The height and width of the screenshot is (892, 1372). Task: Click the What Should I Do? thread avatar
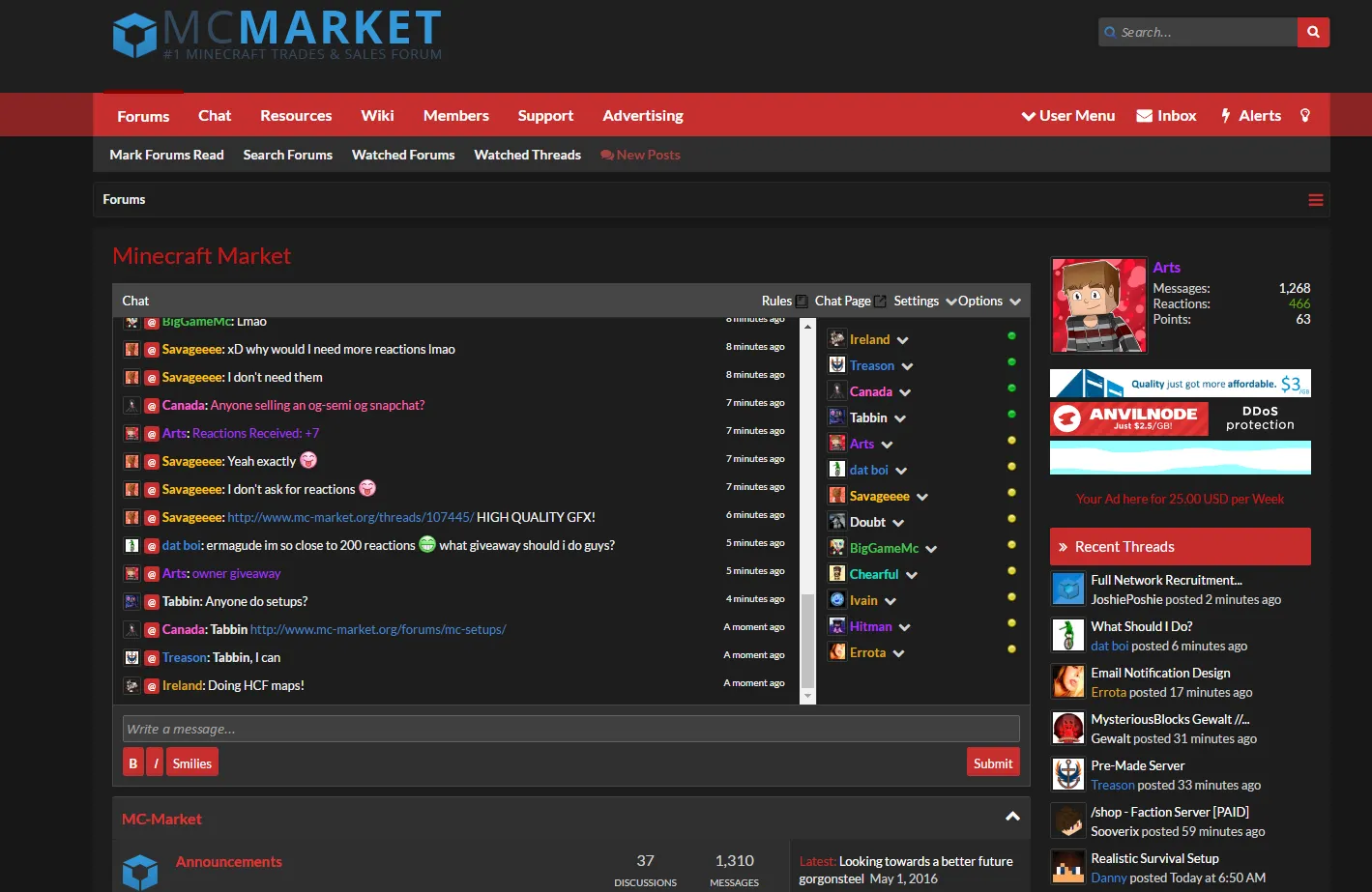[x=1068, y=635]
